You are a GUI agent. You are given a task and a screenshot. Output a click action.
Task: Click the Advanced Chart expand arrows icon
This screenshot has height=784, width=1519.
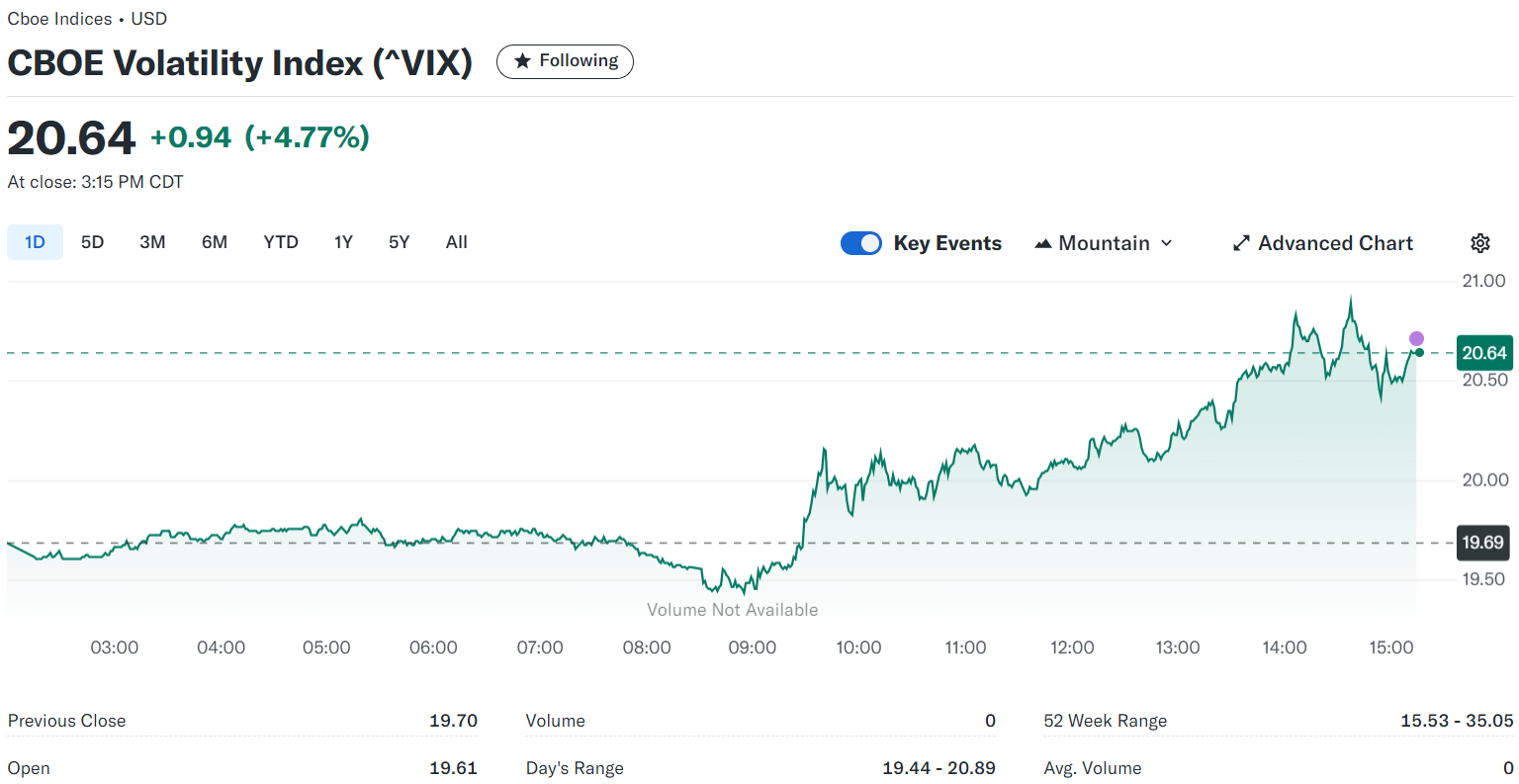(x=1241, y=243)
